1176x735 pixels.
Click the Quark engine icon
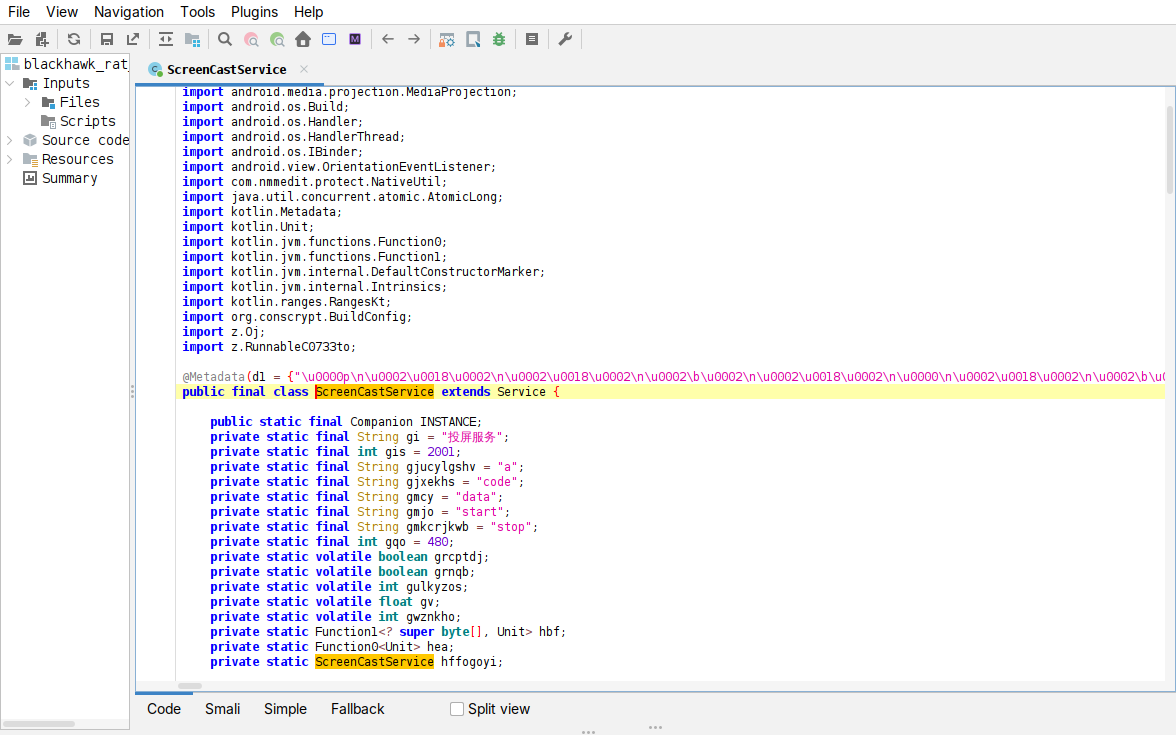[x=473, y=40]
